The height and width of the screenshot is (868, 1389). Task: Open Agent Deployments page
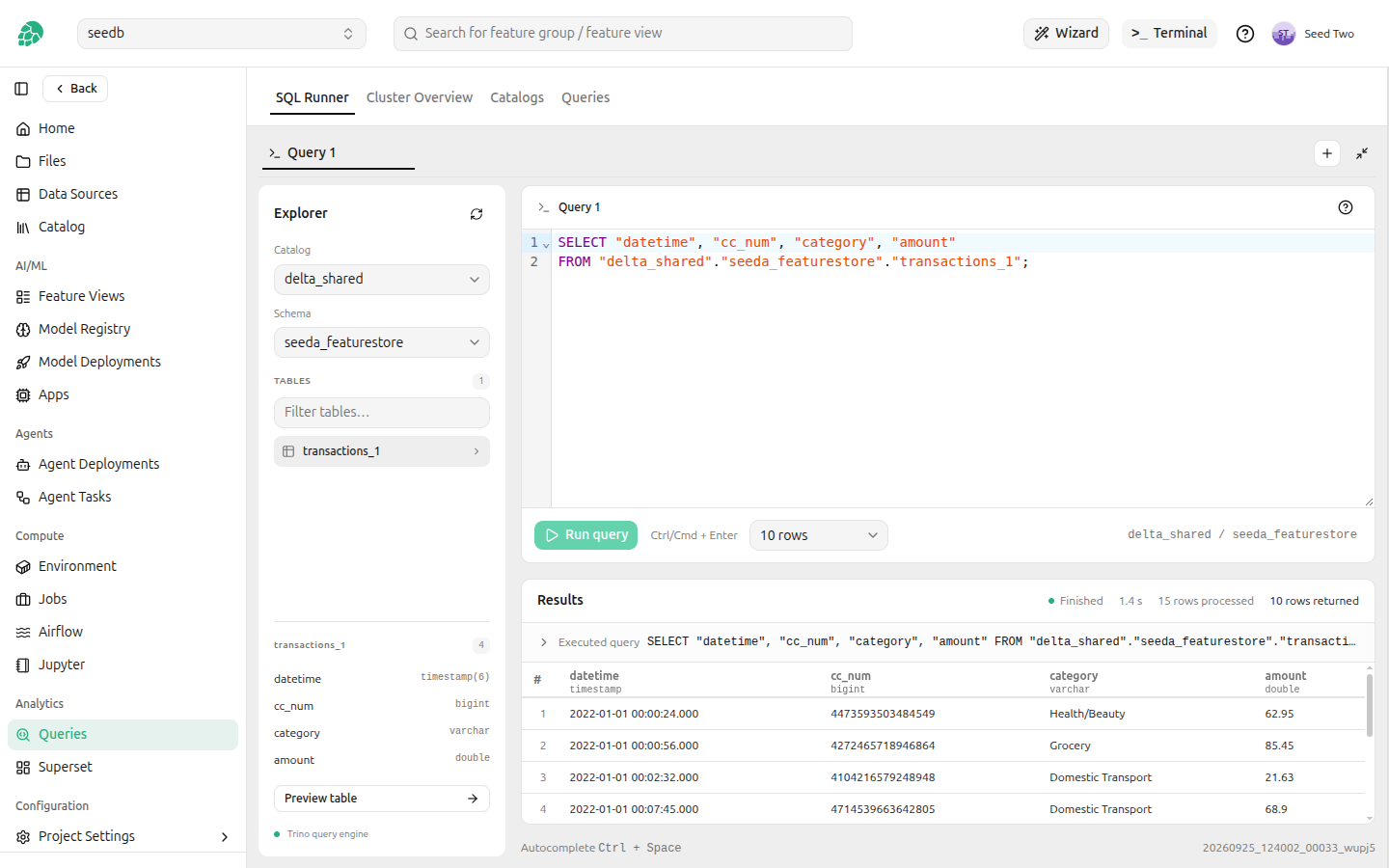click(123, 464)
